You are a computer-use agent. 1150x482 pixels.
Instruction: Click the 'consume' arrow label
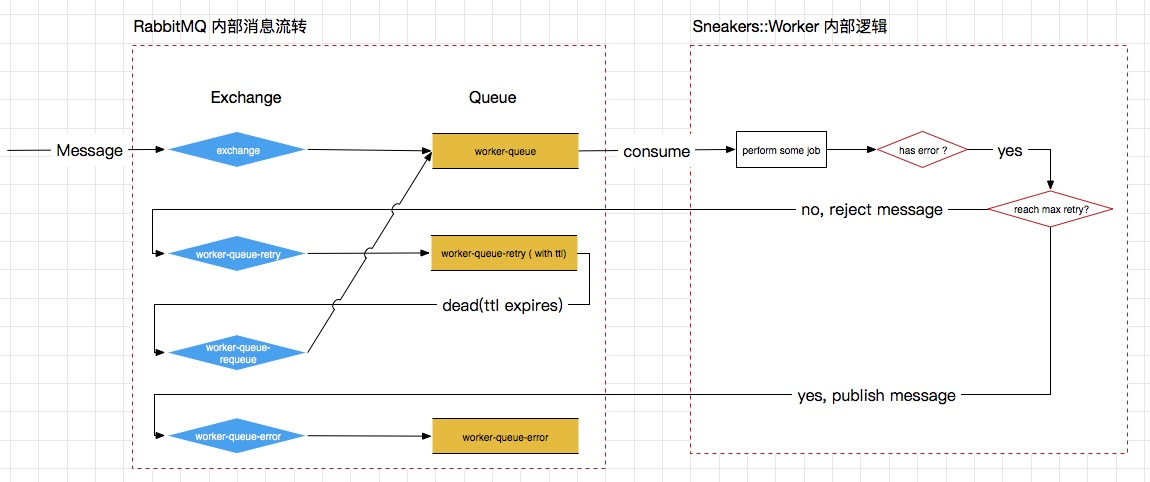coord(657,152)
